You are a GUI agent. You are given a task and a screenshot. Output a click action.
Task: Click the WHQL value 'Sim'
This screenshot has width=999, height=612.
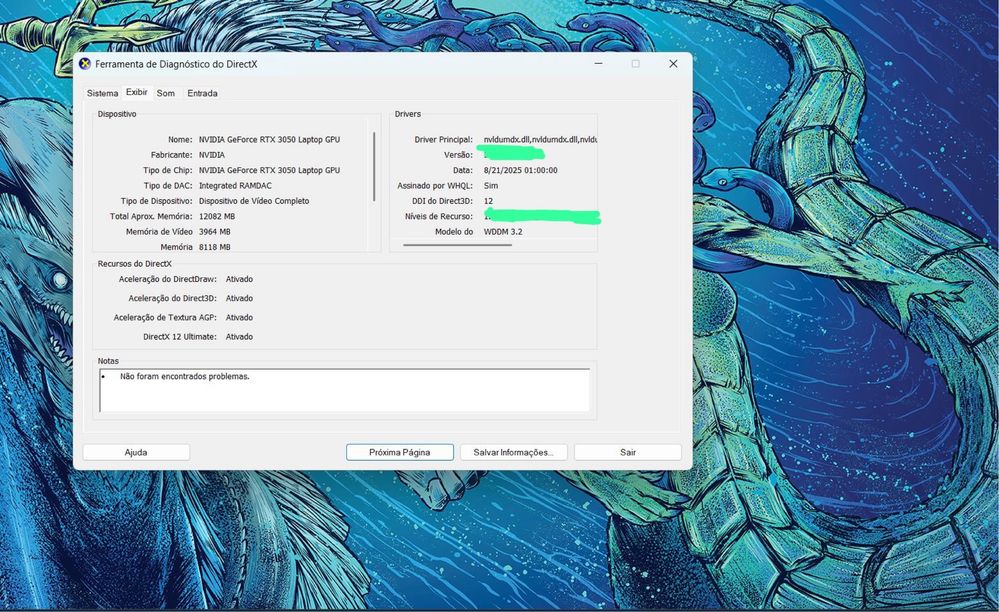pyautogui.click(x=491, y=185)
